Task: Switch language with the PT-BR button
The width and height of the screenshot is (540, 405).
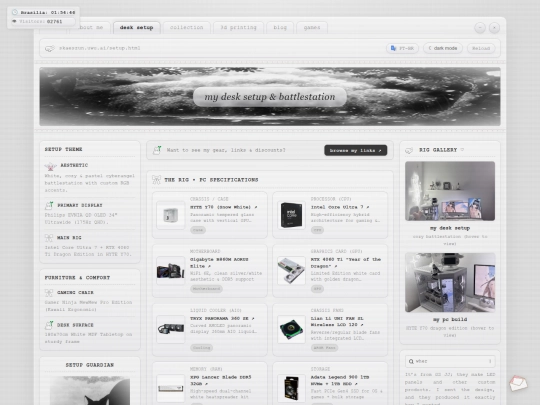Action: [x=402, y=48]
